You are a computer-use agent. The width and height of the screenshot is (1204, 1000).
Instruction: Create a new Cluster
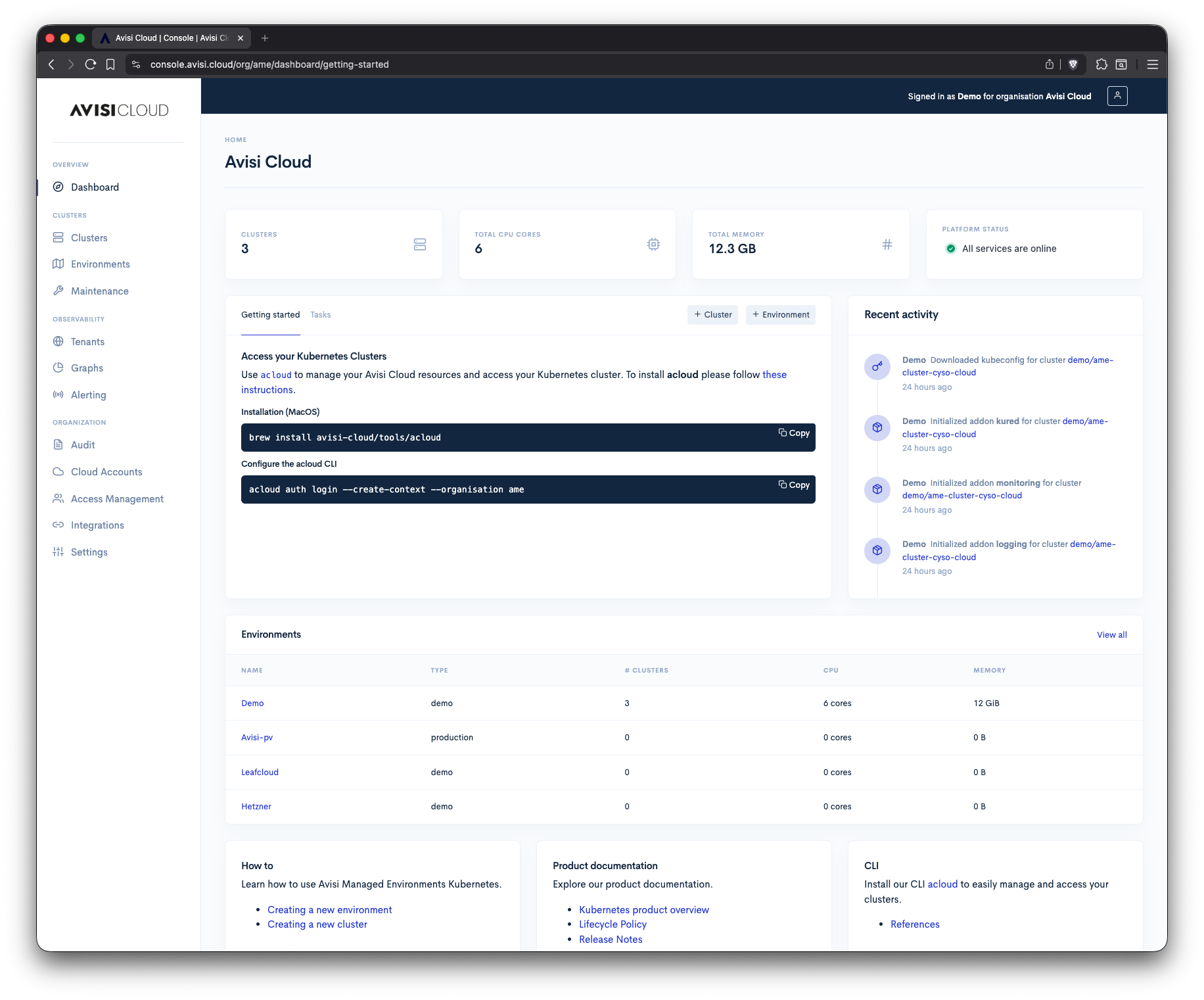(x=712, y=314)
